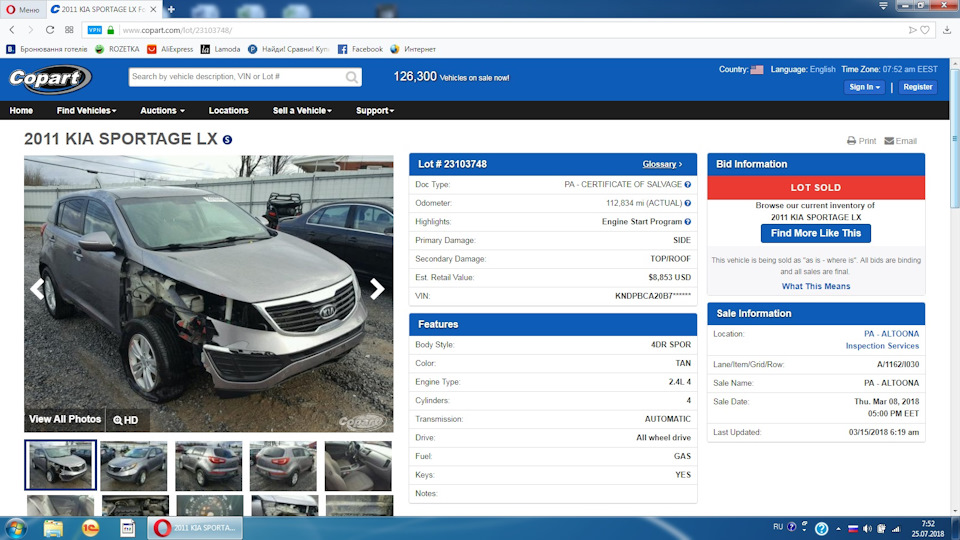Go to the Home menu item
Viewport: 960px width, 540px height.
21,111
